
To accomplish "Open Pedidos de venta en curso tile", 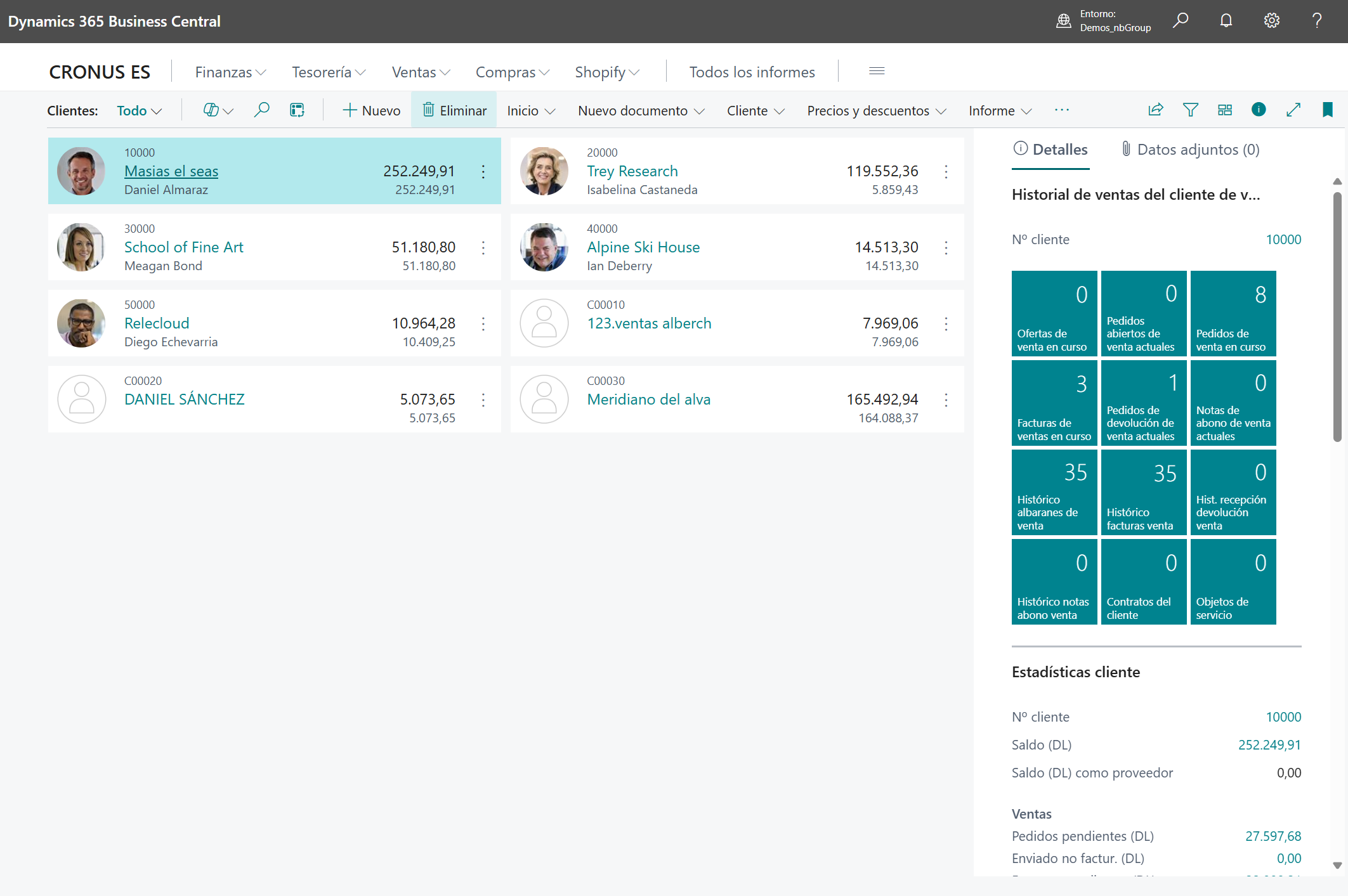I will [1233, 313].
